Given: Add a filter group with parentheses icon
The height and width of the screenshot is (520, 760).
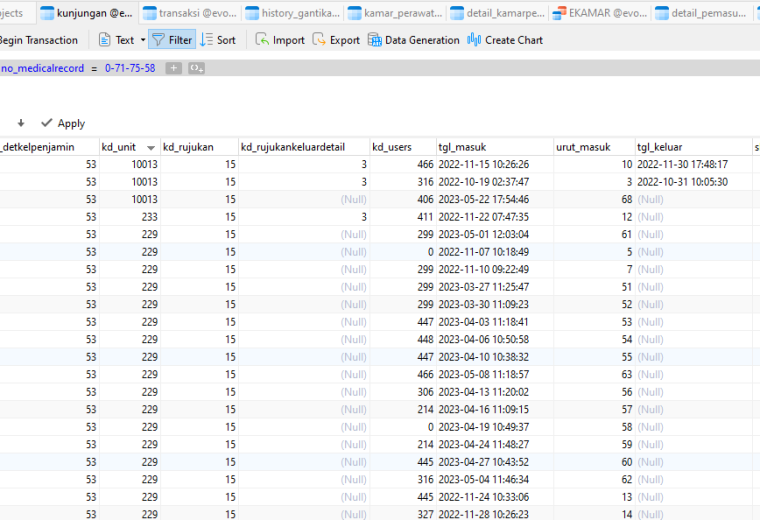Looking at the screenshot, I should [196, 68].
